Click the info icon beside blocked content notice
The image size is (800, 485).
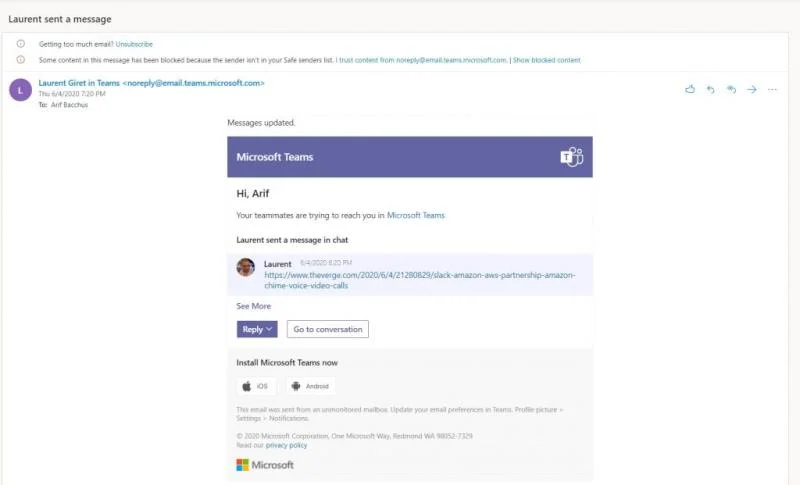[20, 60]
